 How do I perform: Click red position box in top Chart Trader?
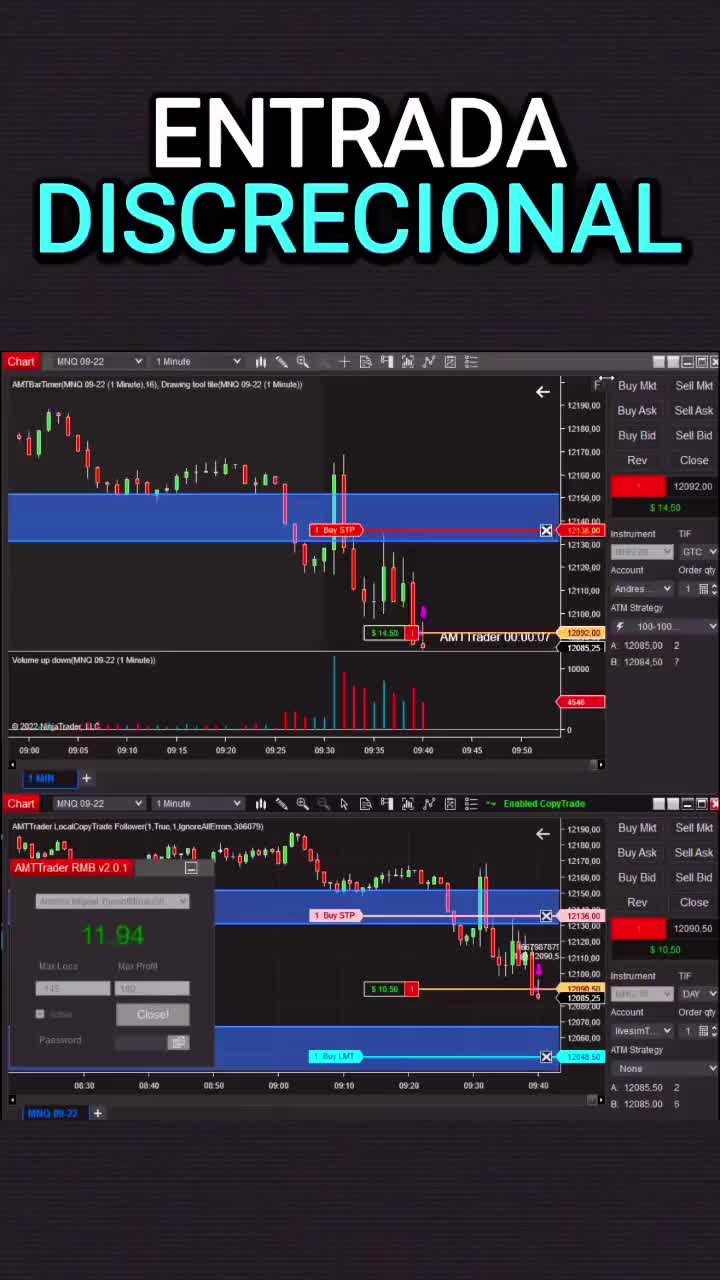click(x=638, y=487)
